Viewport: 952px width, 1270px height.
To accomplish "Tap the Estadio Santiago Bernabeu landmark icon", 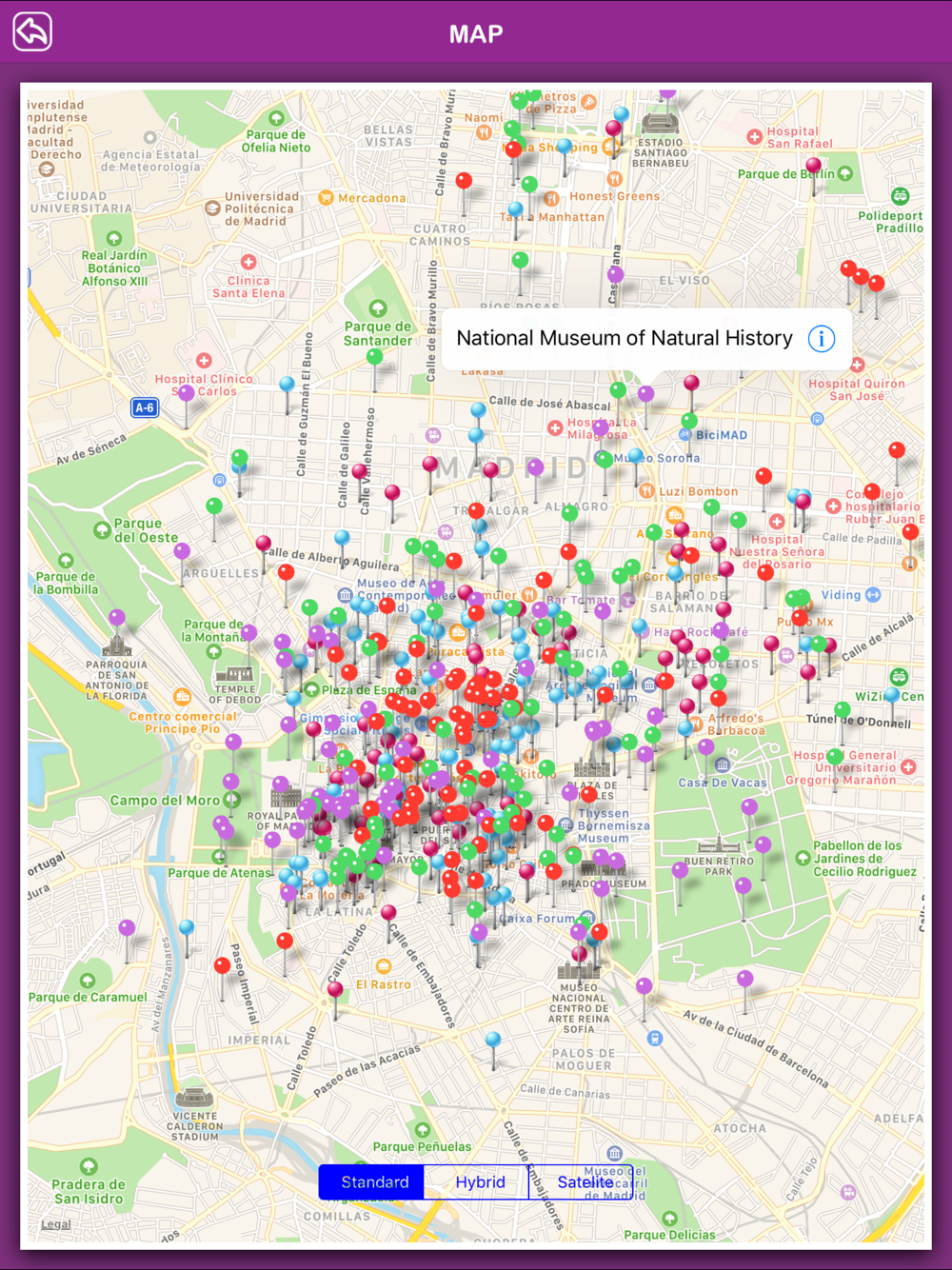I will (660, 124).
